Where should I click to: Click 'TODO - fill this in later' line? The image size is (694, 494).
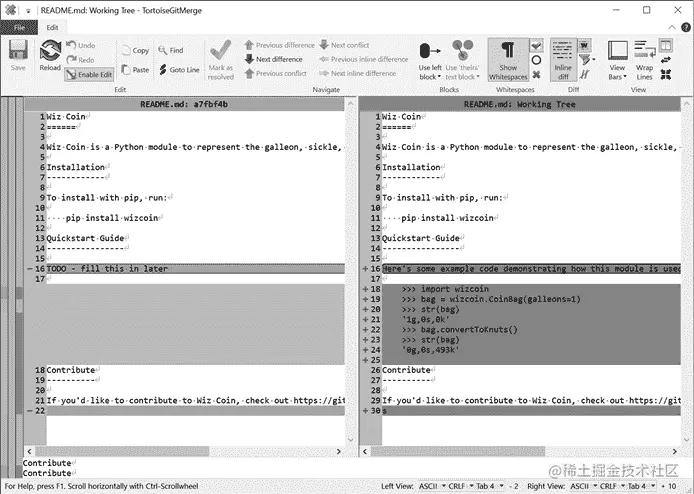[195, 269]
